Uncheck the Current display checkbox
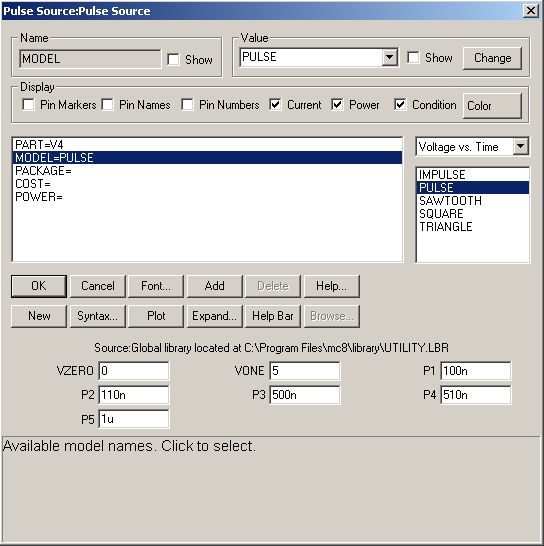Viewport: 544px width, 546px height. [275, 104]
